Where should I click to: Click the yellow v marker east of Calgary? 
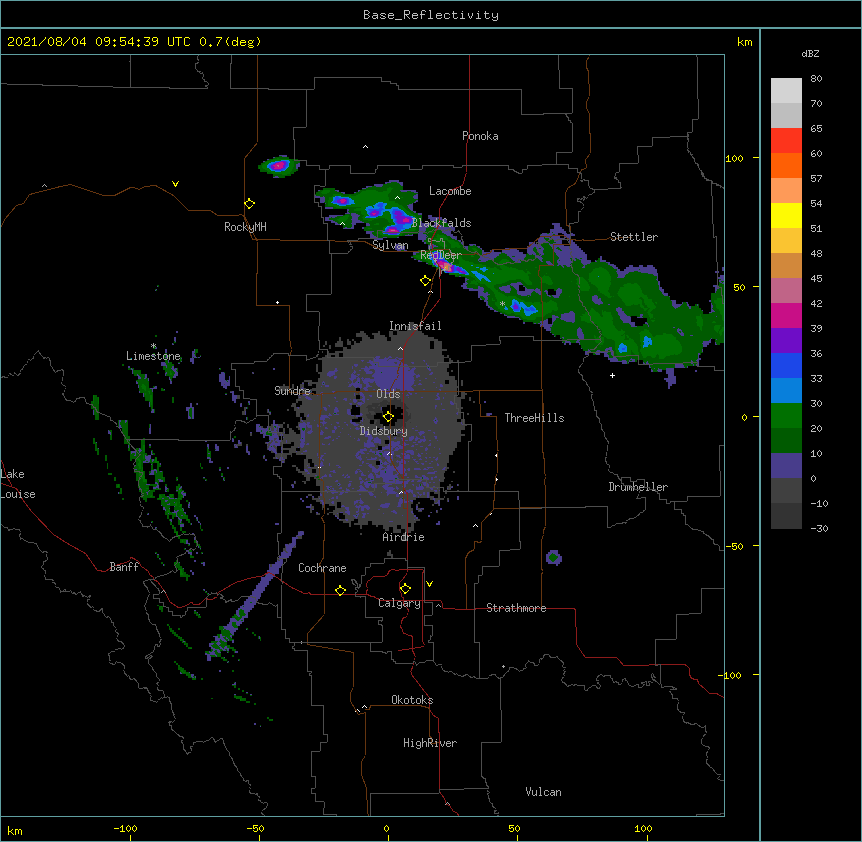click(429, 584)
